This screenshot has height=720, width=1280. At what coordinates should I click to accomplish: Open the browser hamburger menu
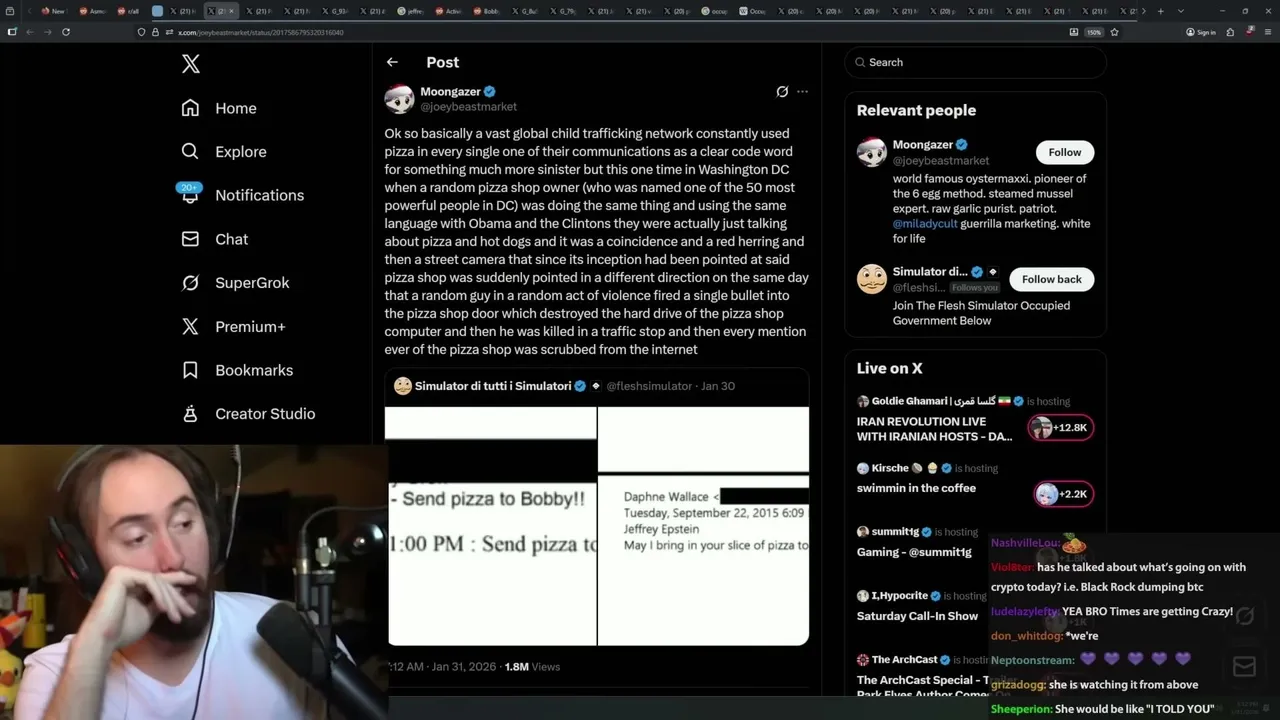point(1268,32)
